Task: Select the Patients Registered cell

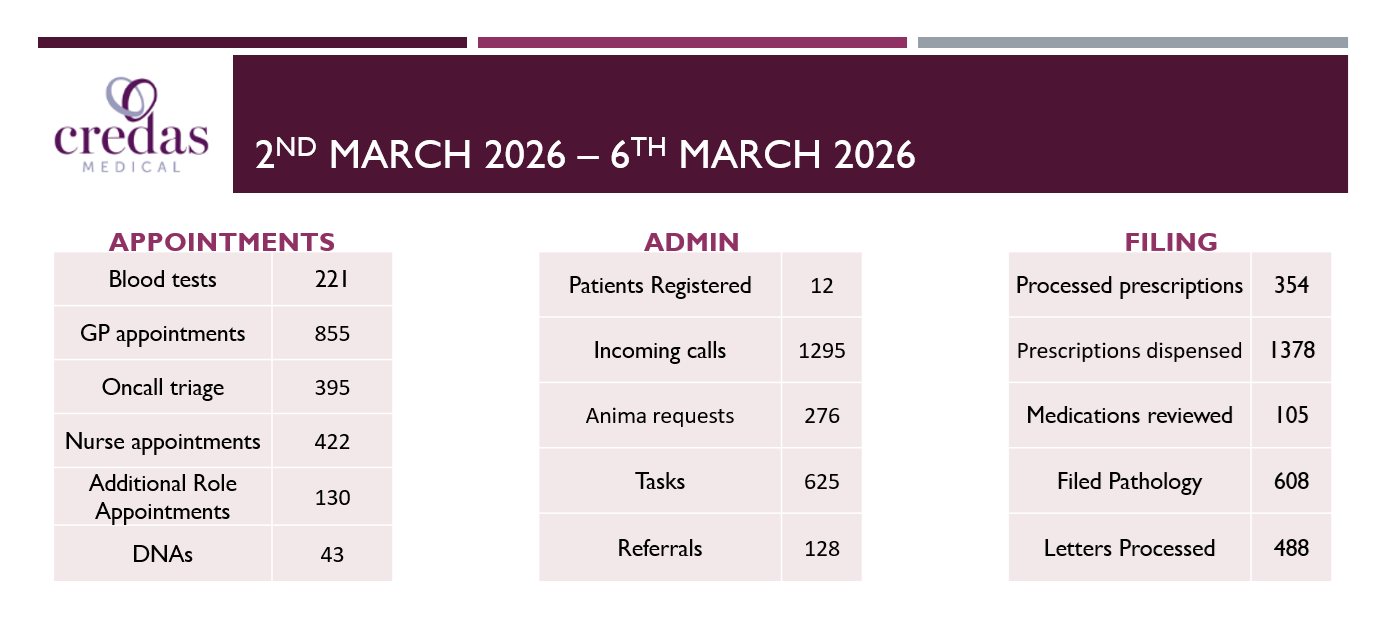Action: pos(660,285)
